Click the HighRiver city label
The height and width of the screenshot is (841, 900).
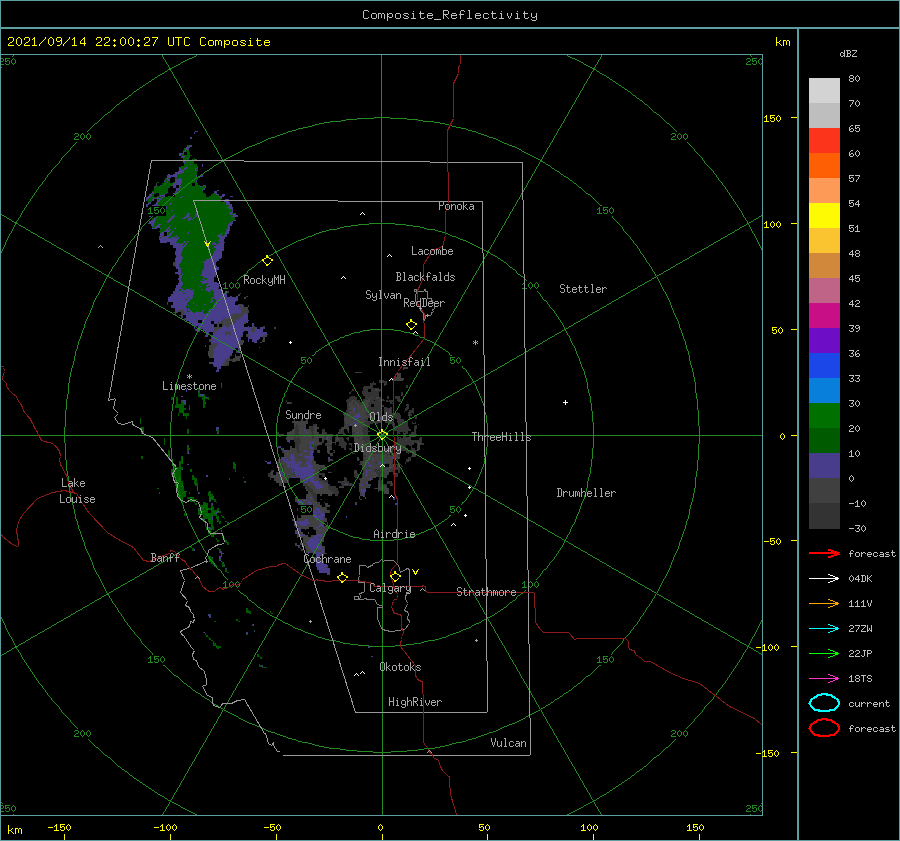(x=415, y=702)
